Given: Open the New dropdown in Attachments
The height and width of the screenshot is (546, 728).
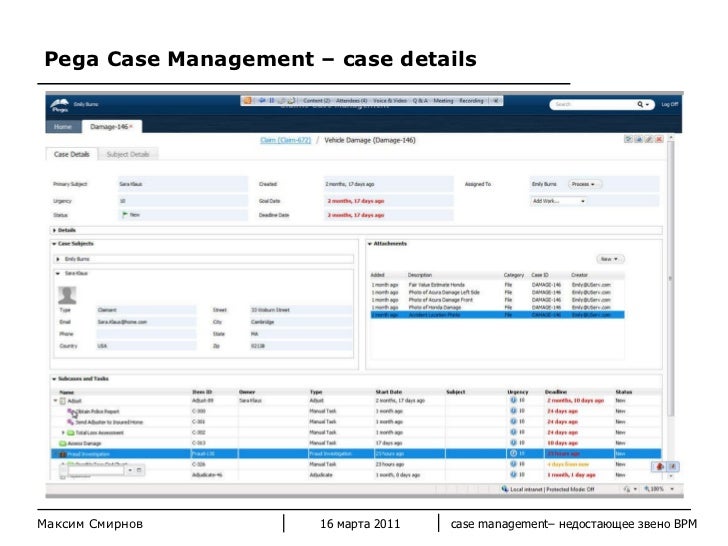Looking at the screenshot, I should point(610,259).
